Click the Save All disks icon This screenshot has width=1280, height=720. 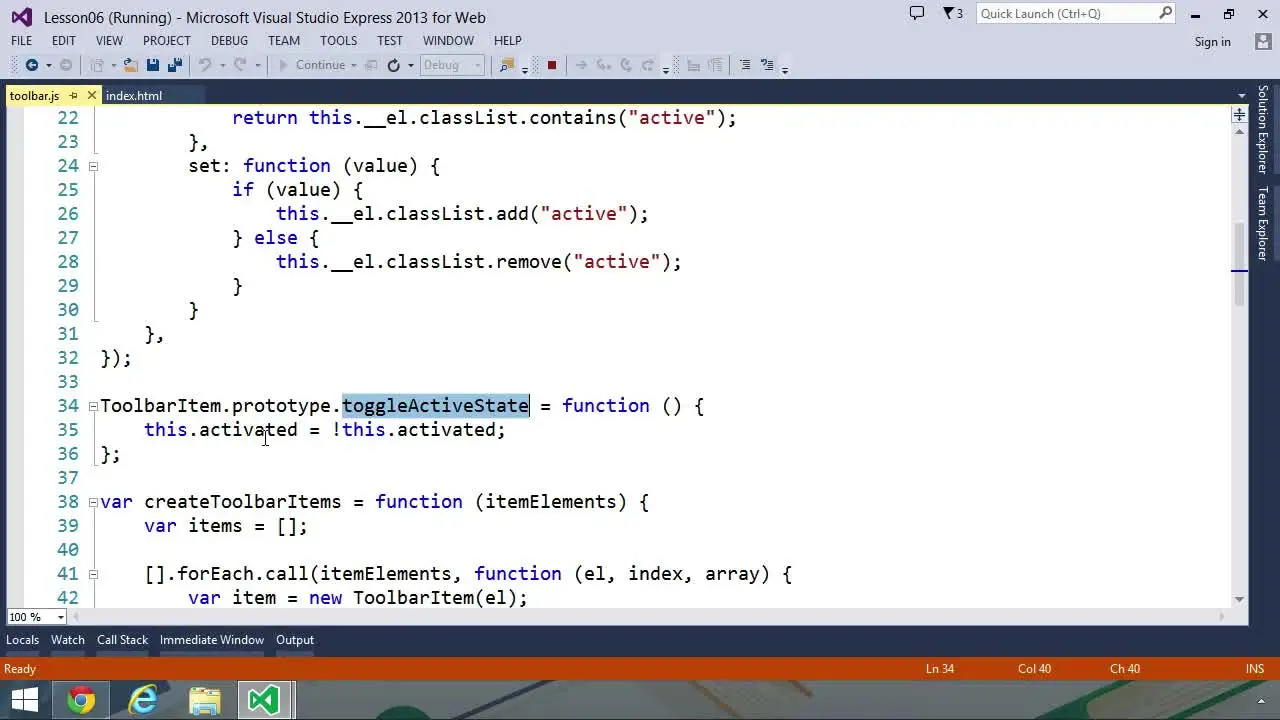pos(175,65)
